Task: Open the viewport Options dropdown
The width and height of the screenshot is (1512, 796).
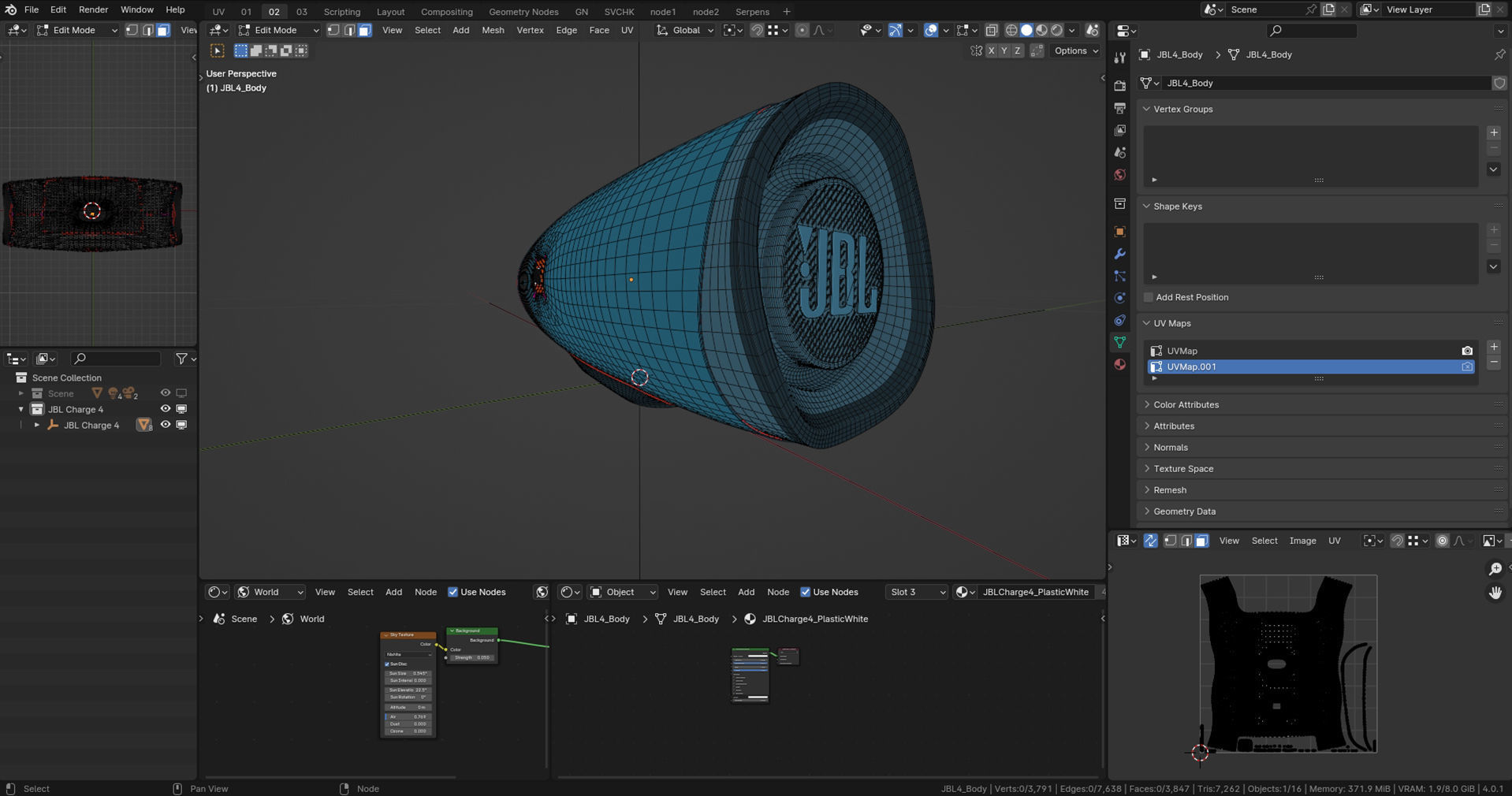Action: (1076, 50)
